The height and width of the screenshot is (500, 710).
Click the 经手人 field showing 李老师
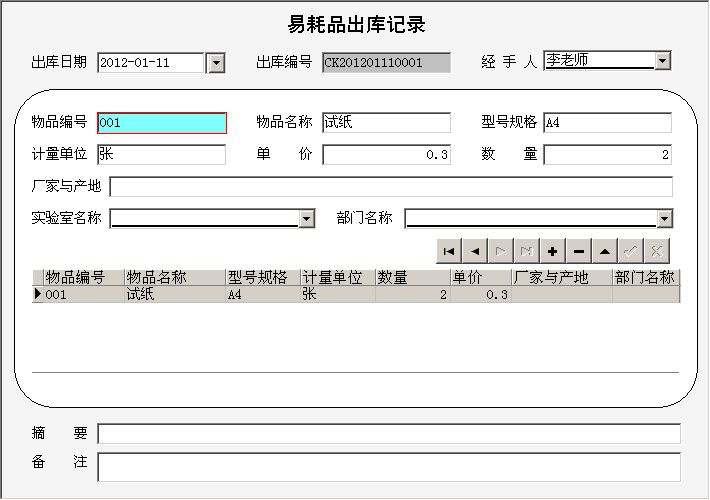[599, 60]
